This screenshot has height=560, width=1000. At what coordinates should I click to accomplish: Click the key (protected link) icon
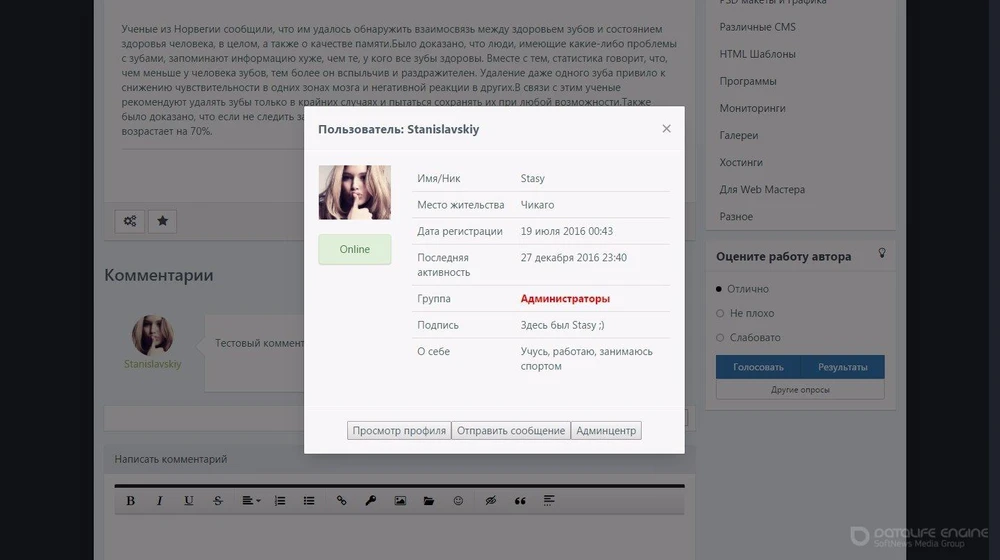pyautogui.click(x=371, y=501)
